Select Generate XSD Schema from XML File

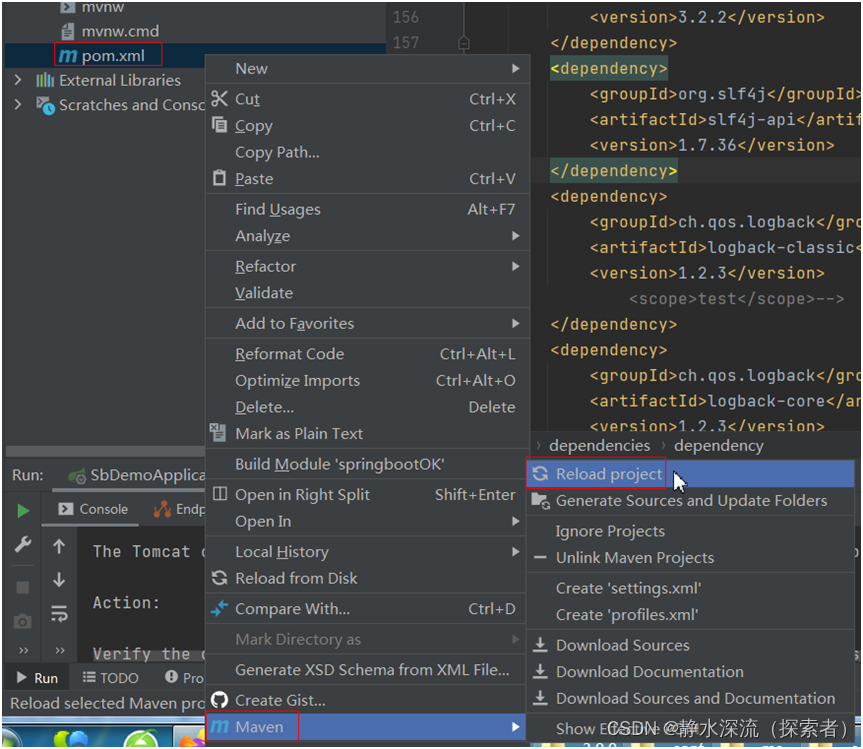(367, 670)
